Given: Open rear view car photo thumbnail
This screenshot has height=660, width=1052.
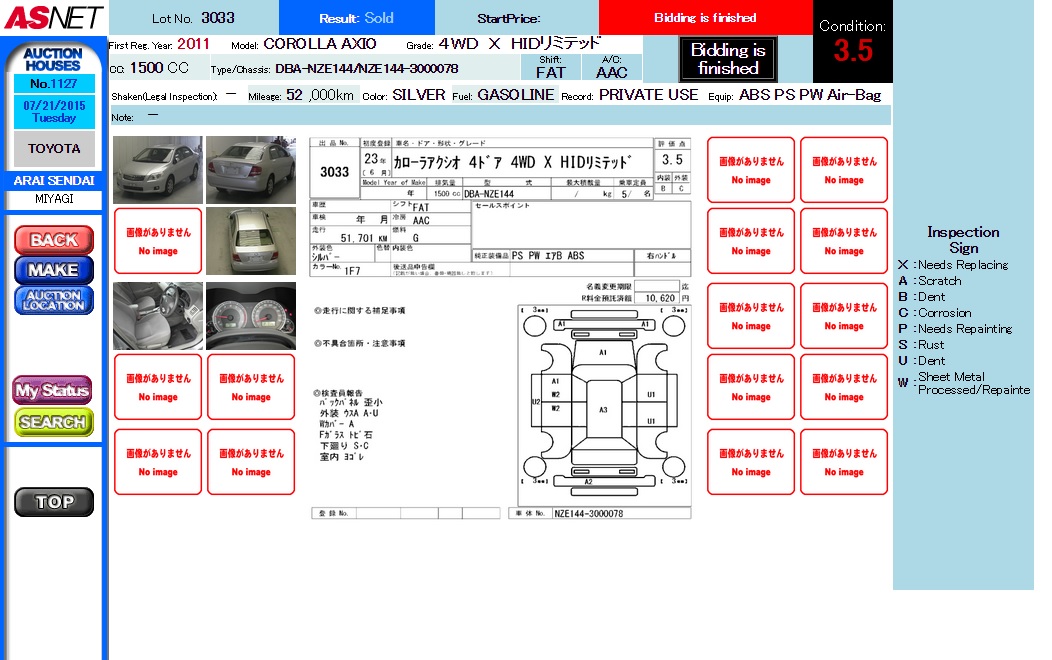Looking at the screenshot, I should [x=251, y=170].
